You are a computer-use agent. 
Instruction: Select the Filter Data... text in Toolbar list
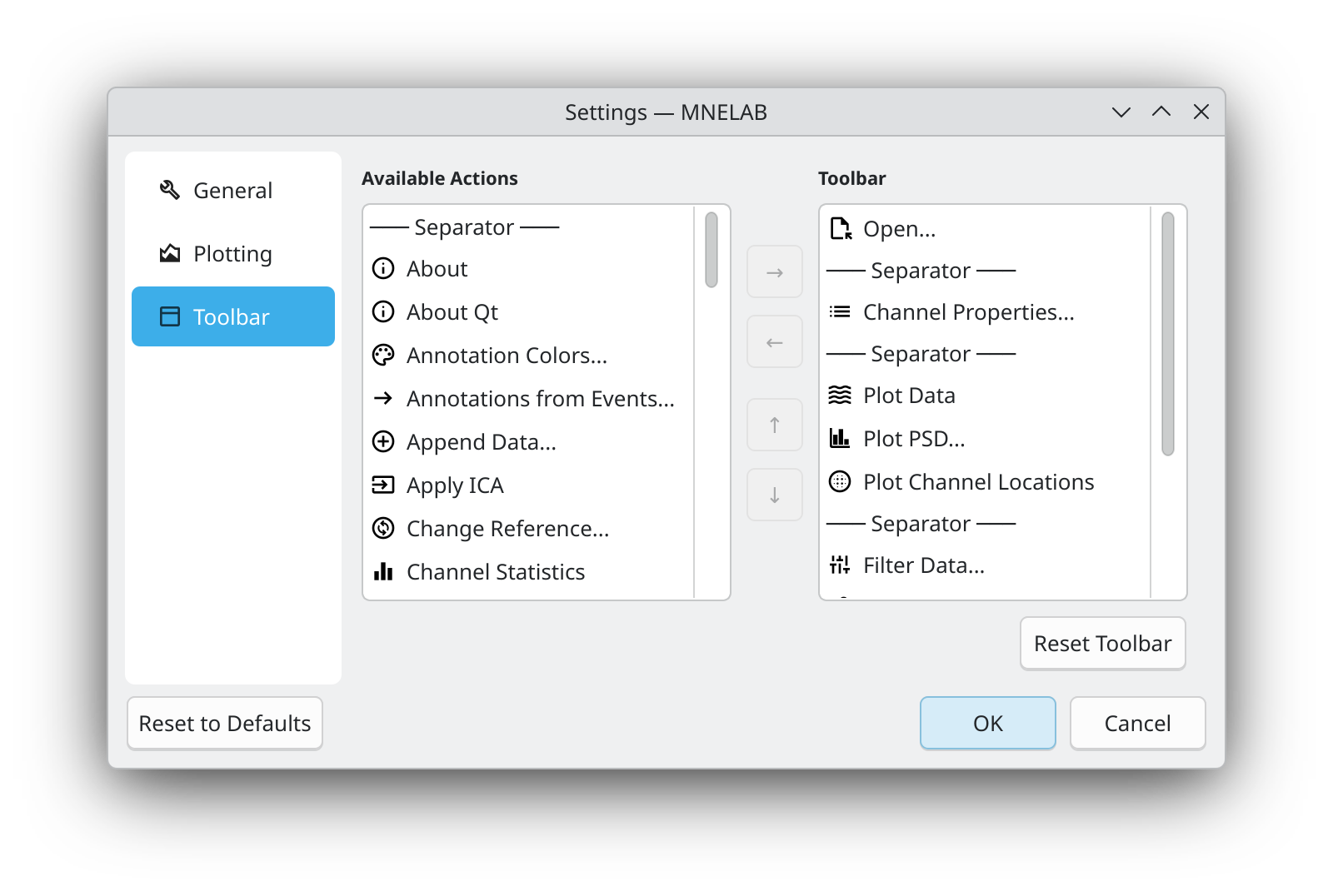point(924,565)
